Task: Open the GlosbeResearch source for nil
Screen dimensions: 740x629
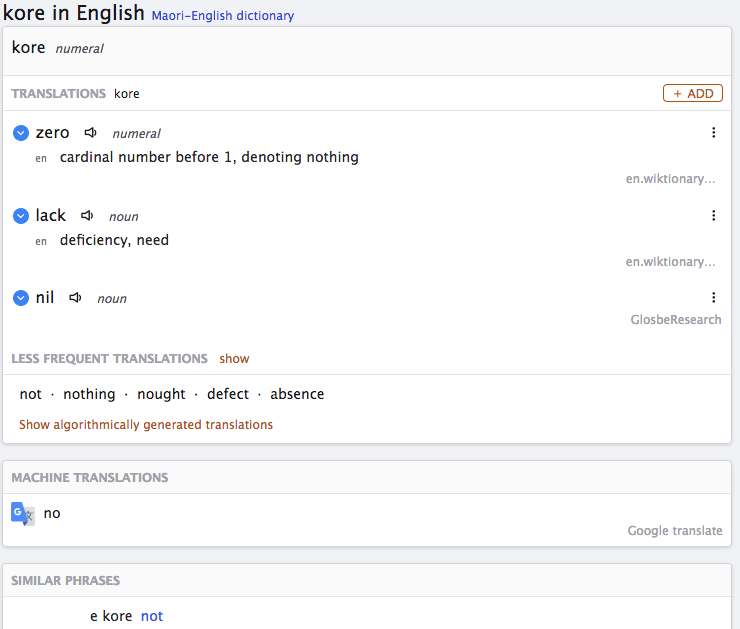Action: click(x=676, y=320)
